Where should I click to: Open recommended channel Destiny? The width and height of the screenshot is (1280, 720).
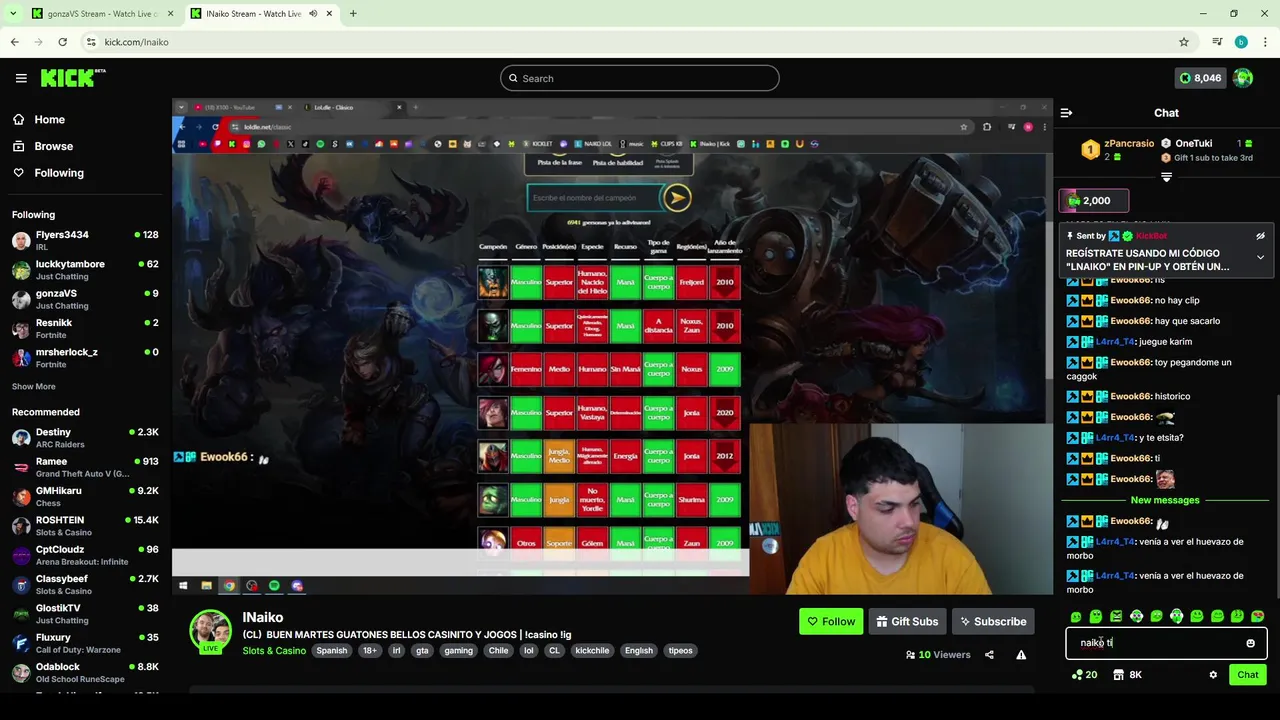click(x=85, y=438)
